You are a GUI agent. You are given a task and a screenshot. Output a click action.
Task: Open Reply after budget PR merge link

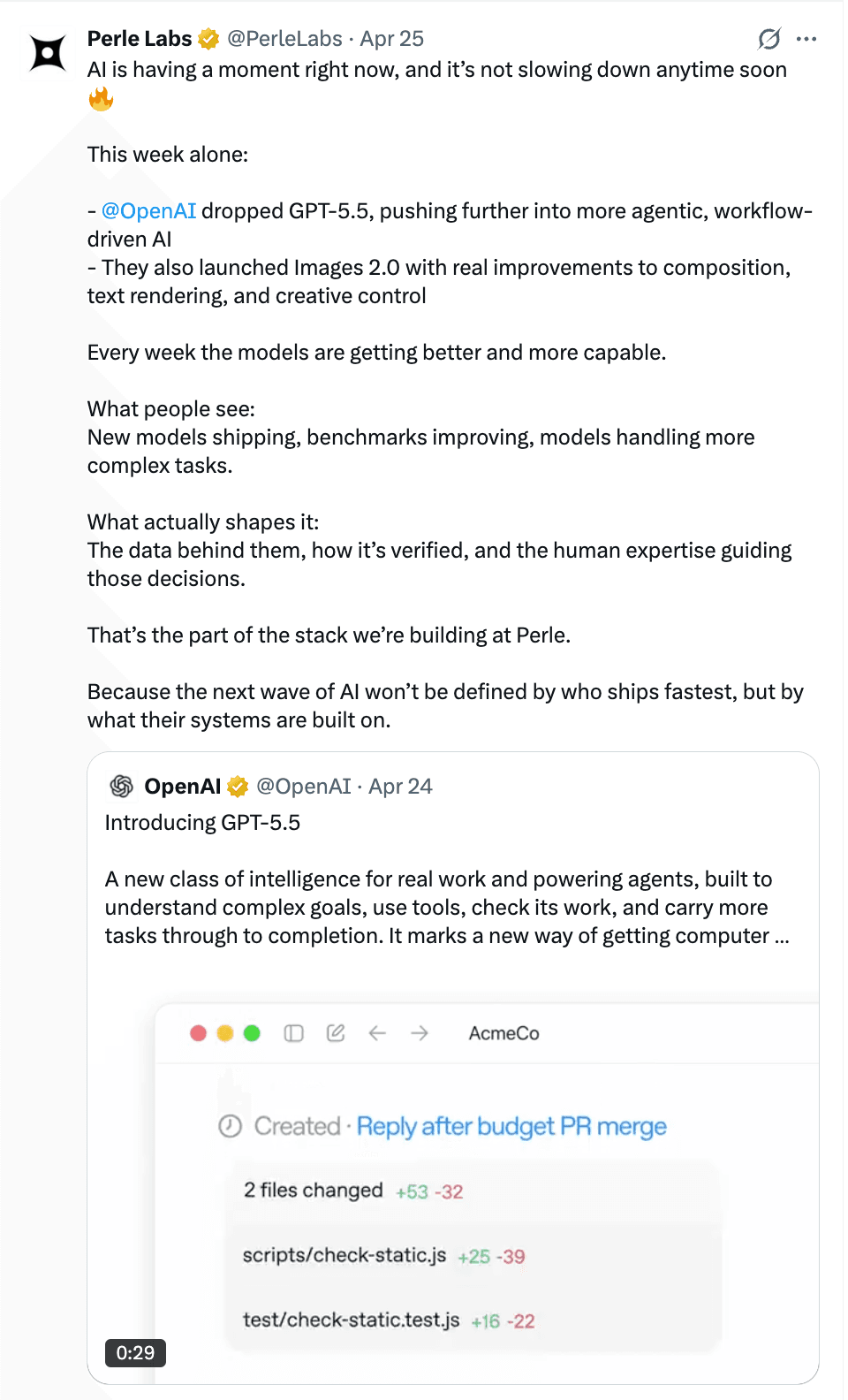tap(511, 1127)
